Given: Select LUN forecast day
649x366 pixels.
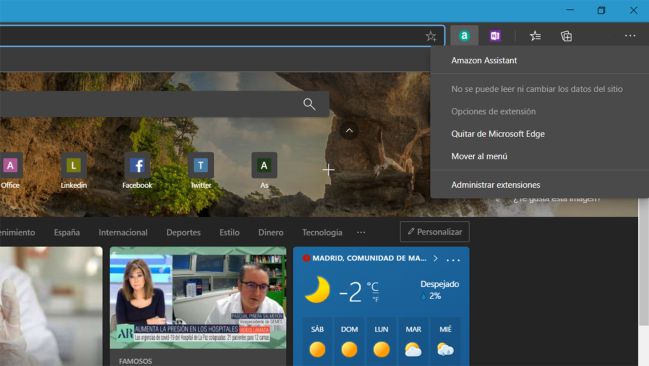Looking at the screenshot, I should pyautogui.click(x=381, y=343).
